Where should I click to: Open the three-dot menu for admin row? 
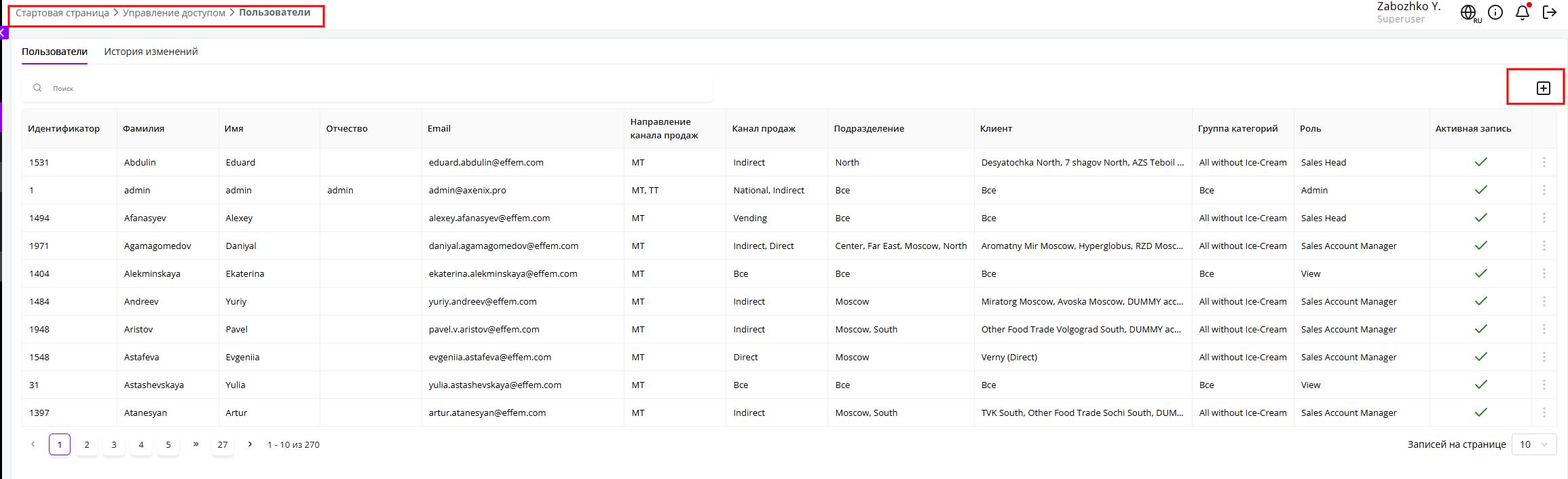1544,190
